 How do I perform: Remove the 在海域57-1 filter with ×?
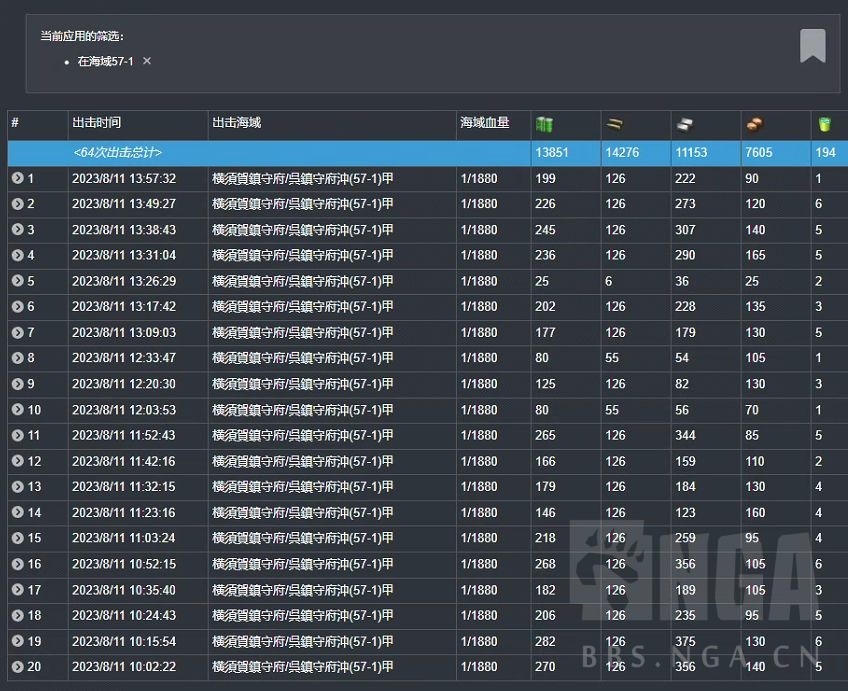click(147, 61)
